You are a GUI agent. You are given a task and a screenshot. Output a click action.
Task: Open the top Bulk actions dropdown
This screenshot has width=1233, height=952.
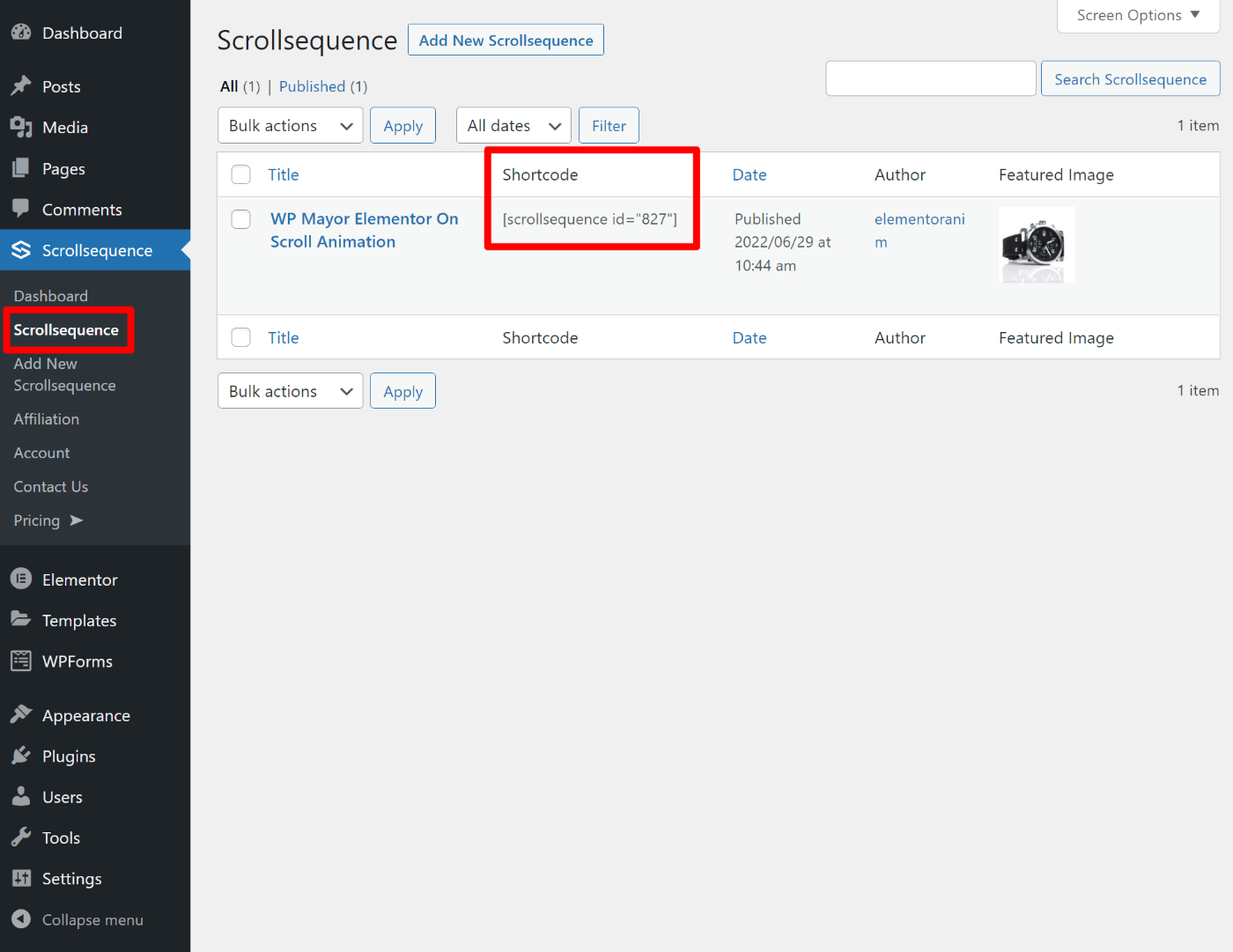point(290,125)
